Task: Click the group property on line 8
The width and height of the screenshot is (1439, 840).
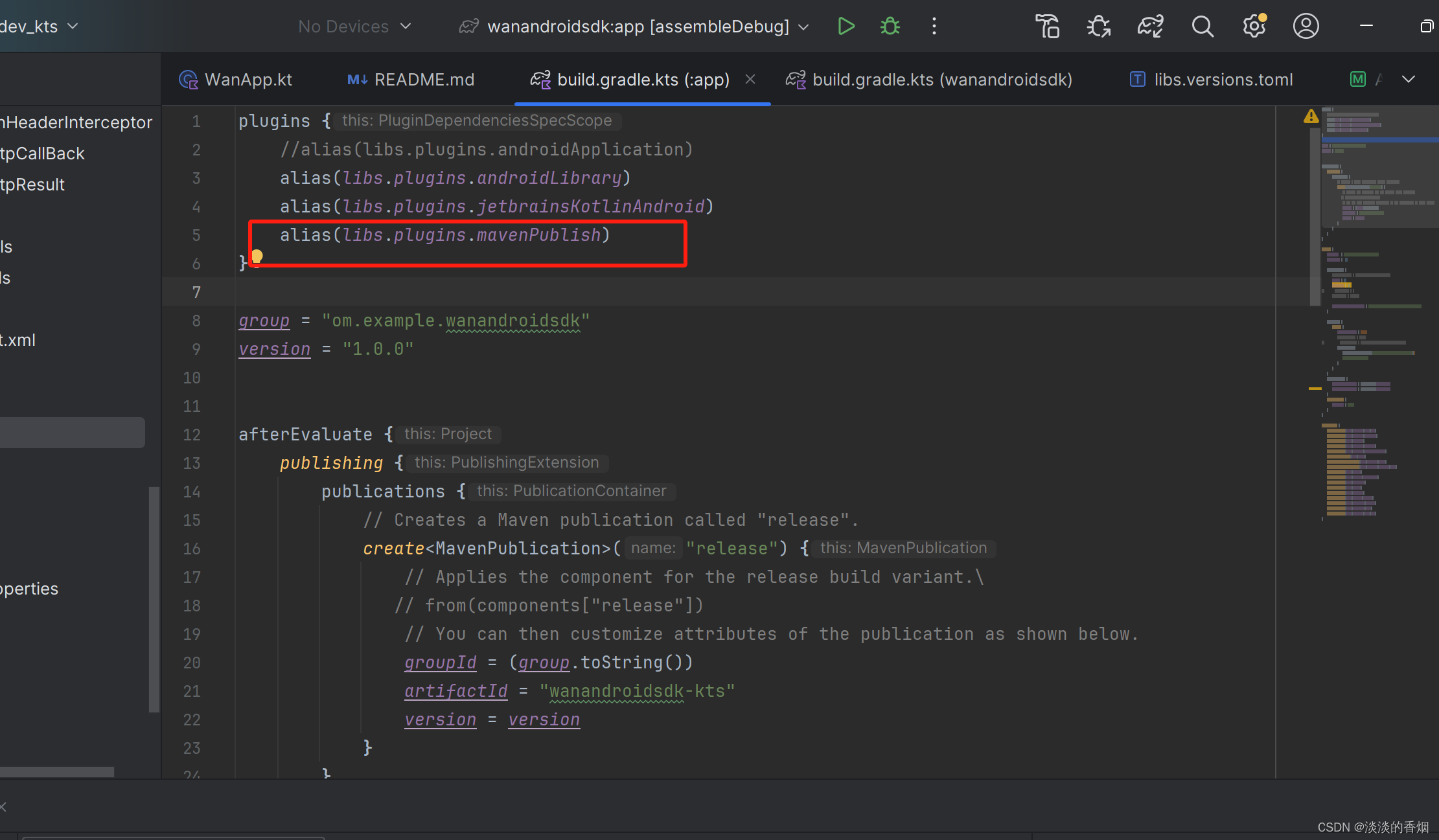Action: (x=264, y=321)
